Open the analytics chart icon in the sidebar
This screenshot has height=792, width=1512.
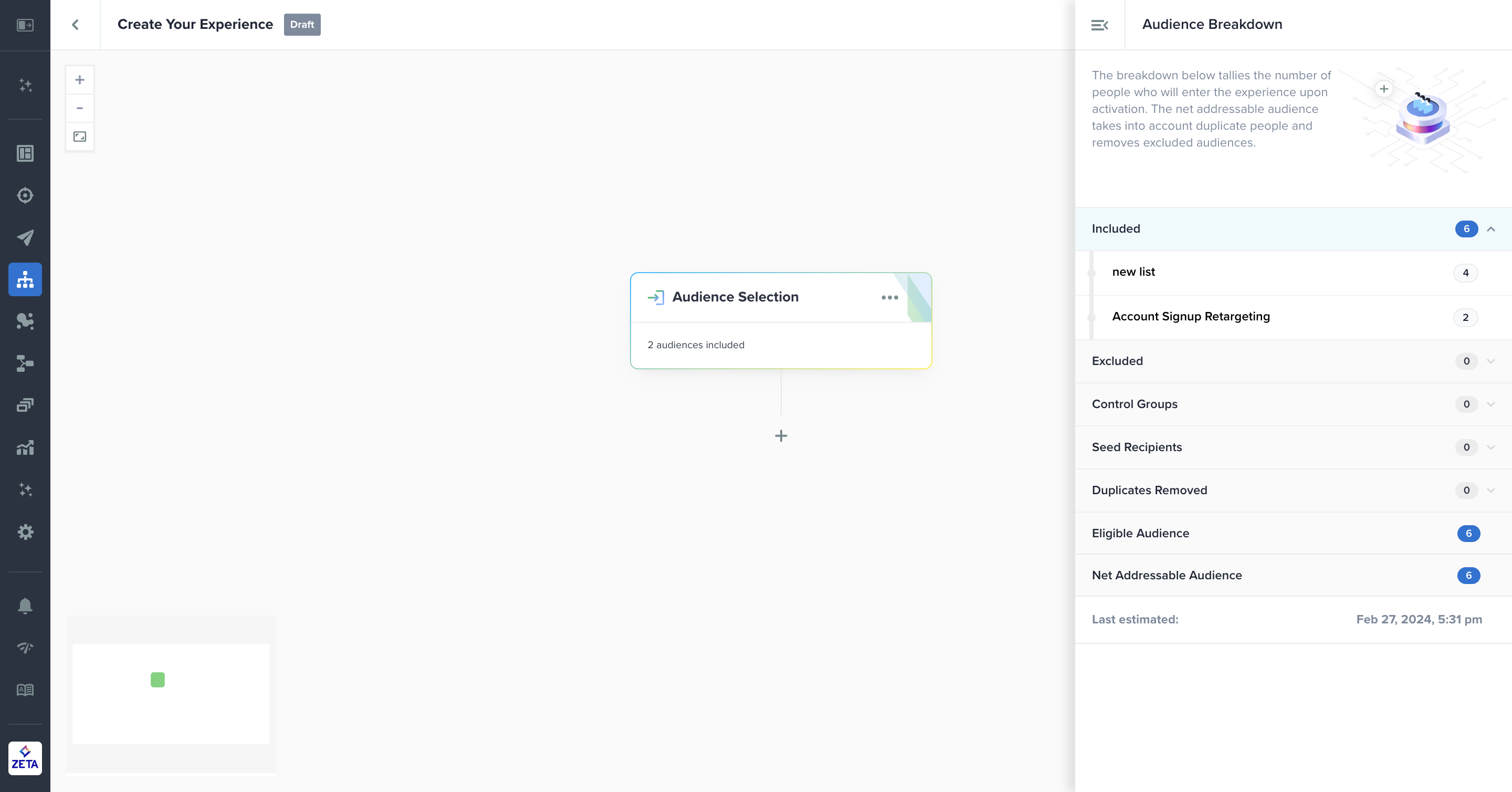pyautogui.click(x=25, y=448)
